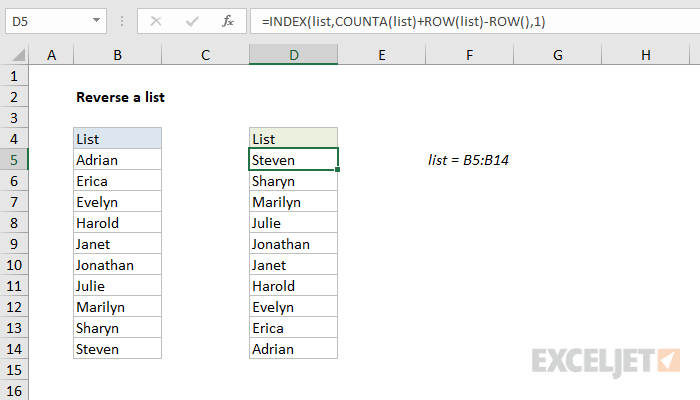Select row 4 header

[14, 139]
